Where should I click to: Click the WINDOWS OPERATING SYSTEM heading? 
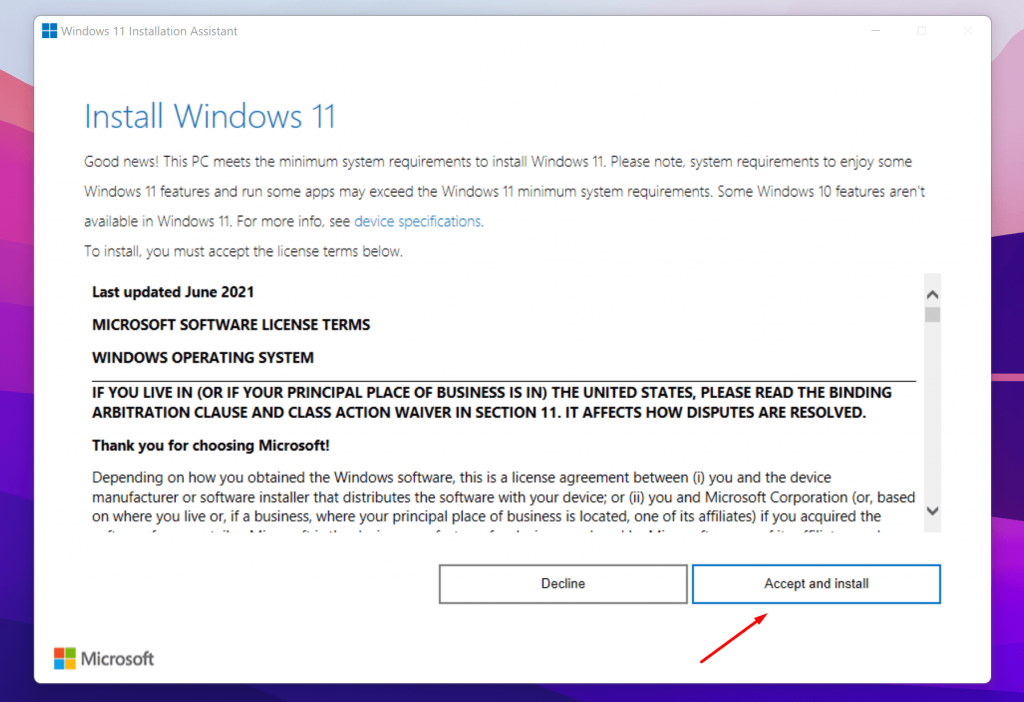tap(203, 356)
